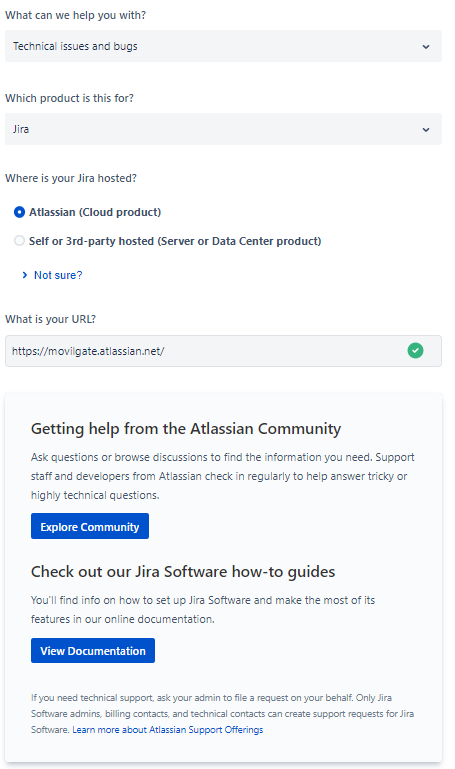Open the 'Which product is this for' Jira dropdown
The height and width of the screenshot is (769, 455).
pyautogui.click(x=223, y=129)
